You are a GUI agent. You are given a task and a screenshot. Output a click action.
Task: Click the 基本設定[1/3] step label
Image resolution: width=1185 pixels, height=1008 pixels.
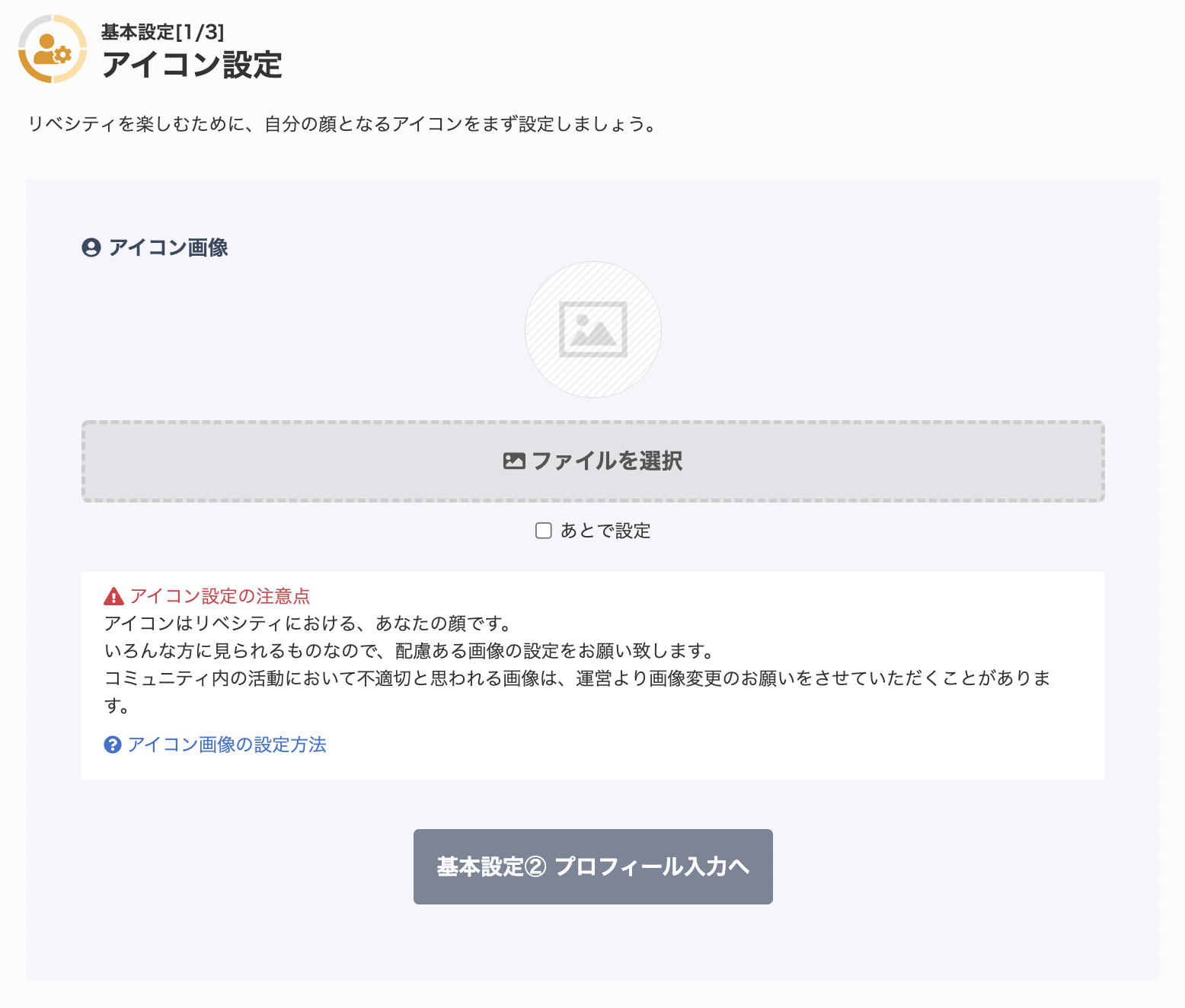[163, 32]
